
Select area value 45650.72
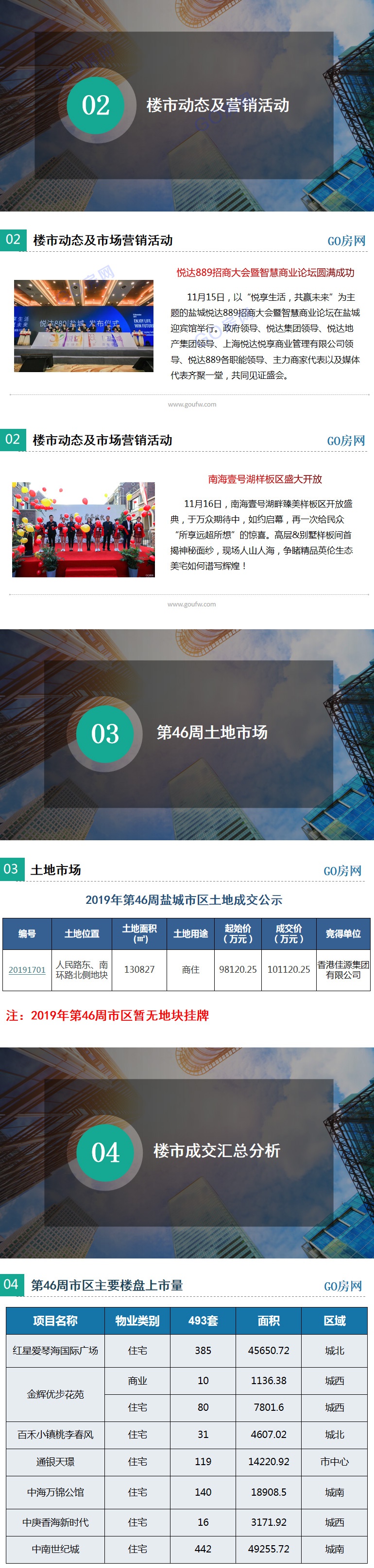click(x=269, y=1351)
